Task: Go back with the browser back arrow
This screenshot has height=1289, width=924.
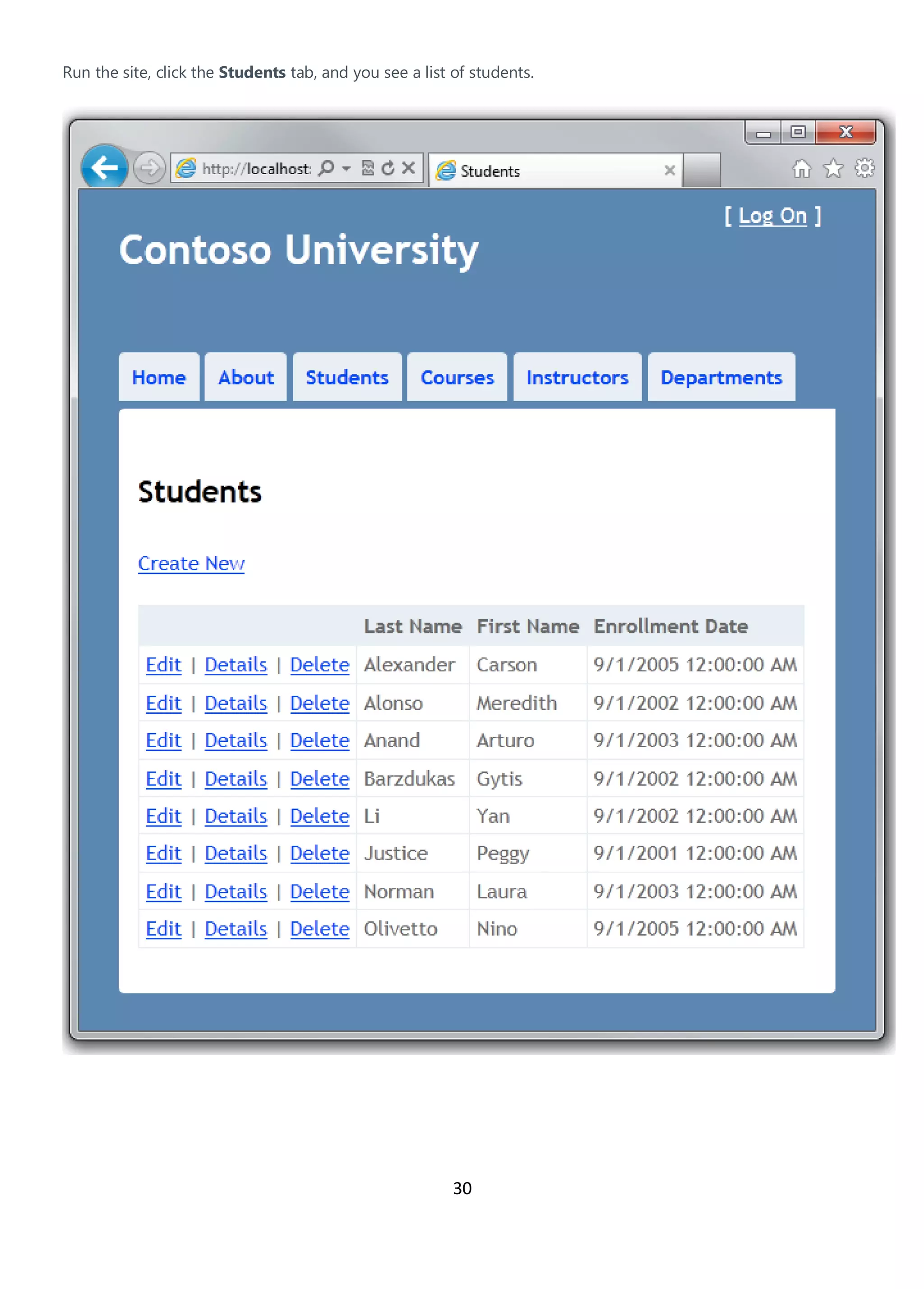Action: [104, 168]
